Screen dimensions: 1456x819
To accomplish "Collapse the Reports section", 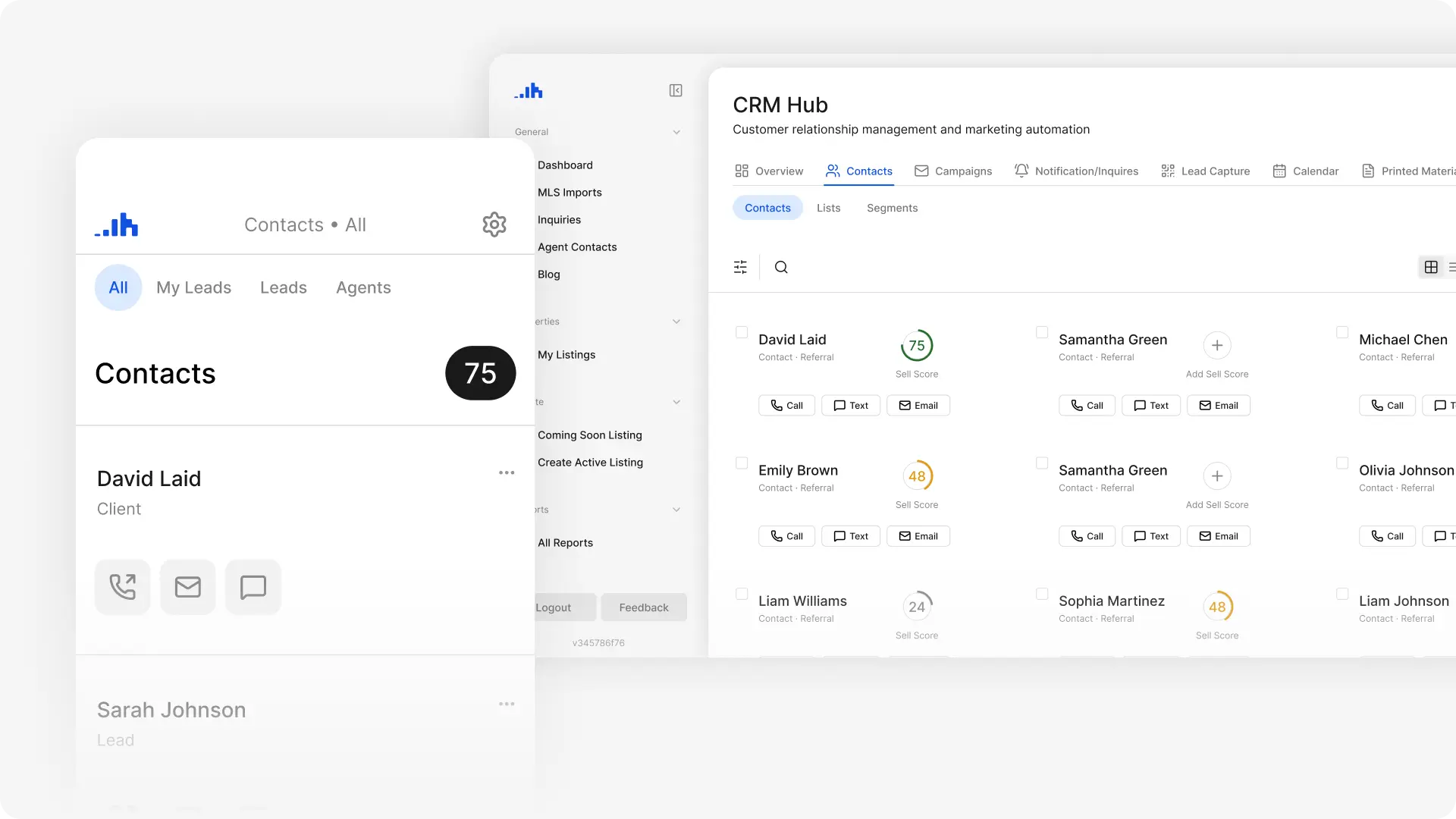I will pyautogui.click(x=676, y=509).
